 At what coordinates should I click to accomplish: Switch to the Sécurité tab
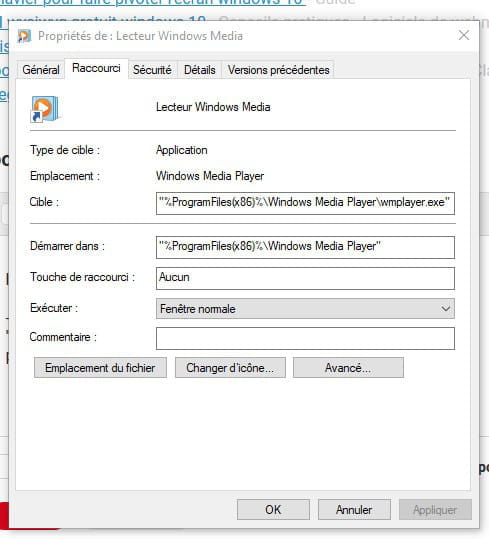(x=152, y=70)
